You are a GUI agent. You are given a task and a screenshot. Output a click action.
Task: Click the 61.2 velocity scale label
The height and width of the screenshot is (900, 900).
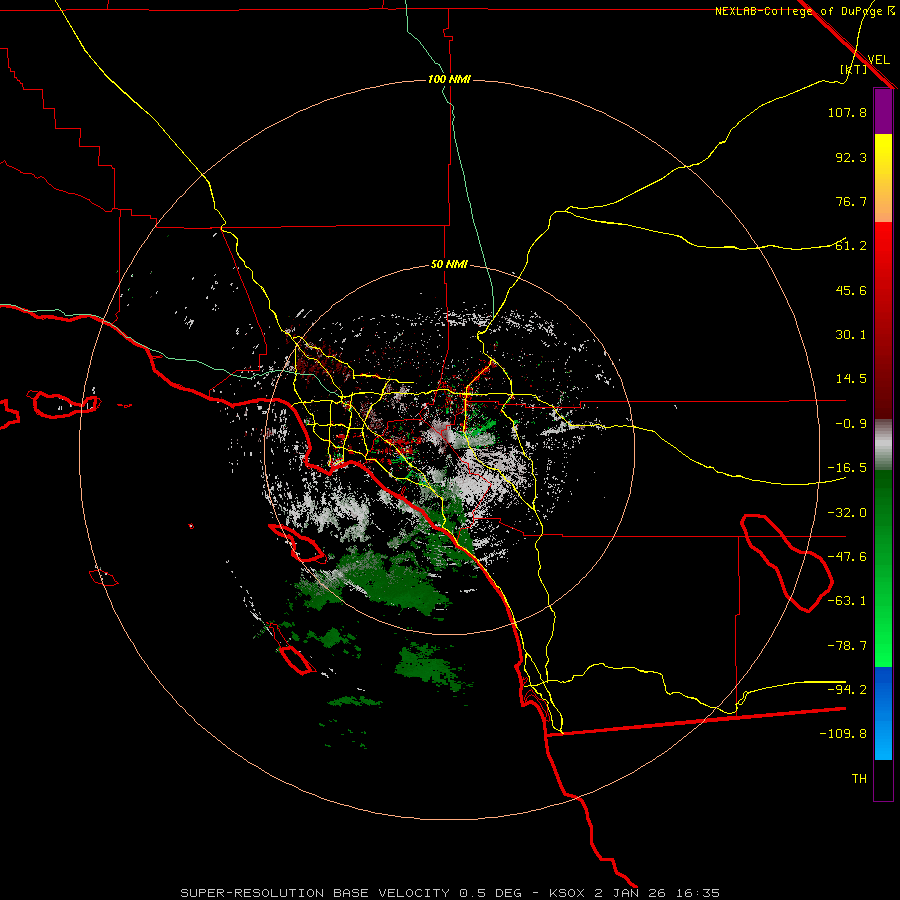(x=851, y=246)
